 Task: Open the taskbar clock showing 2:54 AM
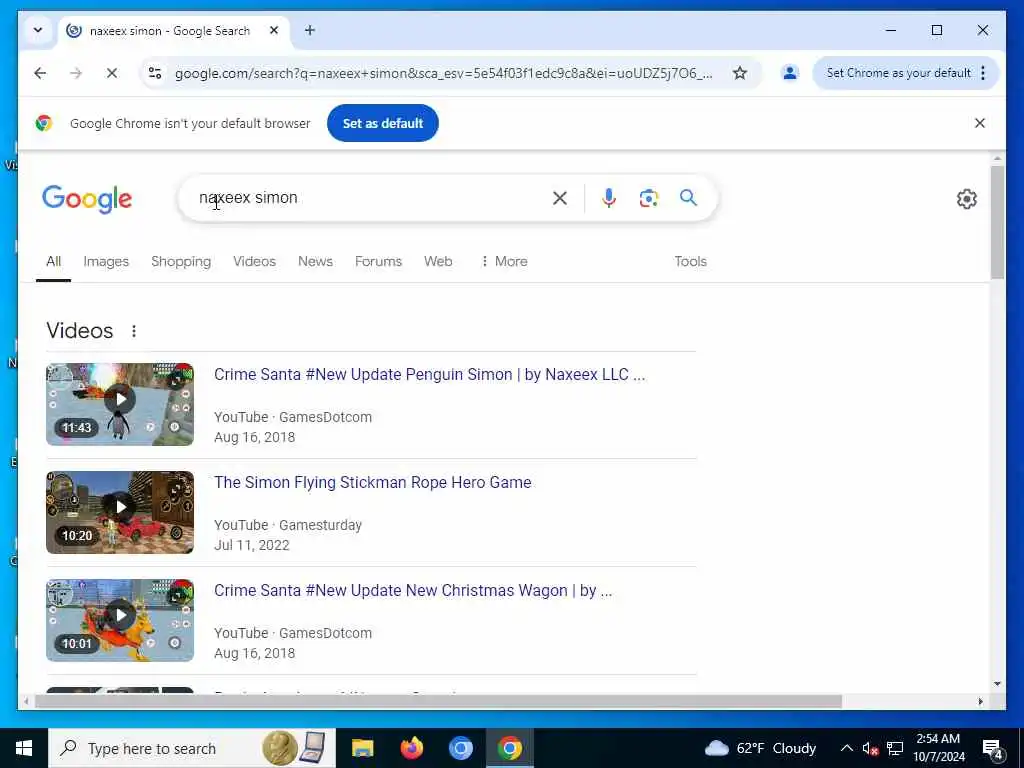pyautogui.click(x=938, y=748)
